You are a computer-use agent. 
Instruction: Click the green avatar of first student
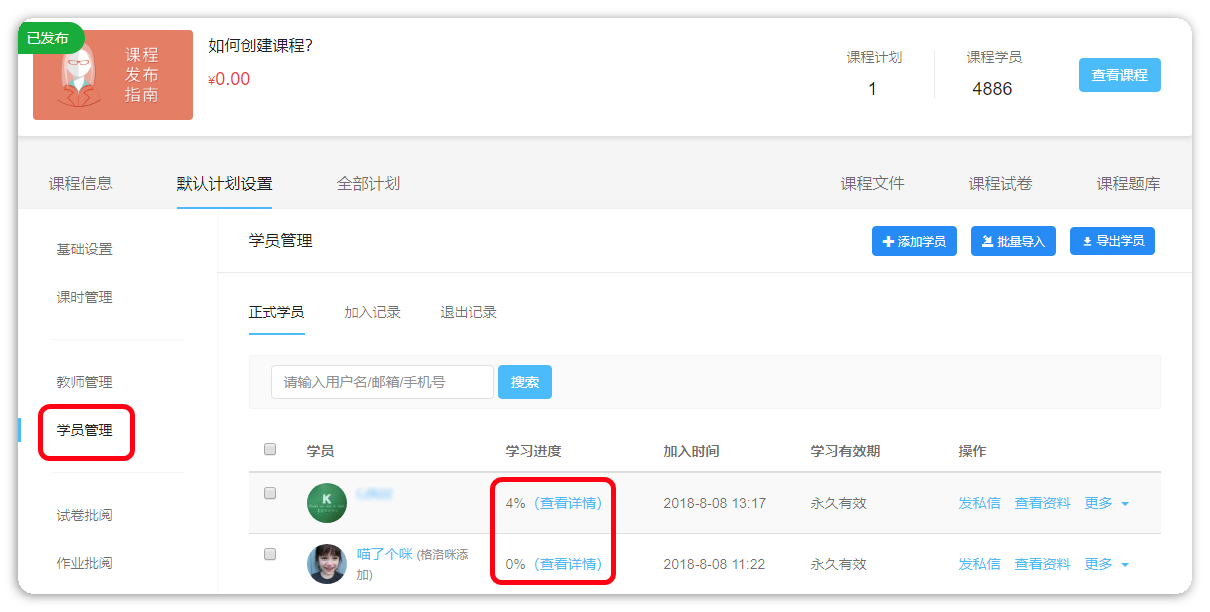327,503
